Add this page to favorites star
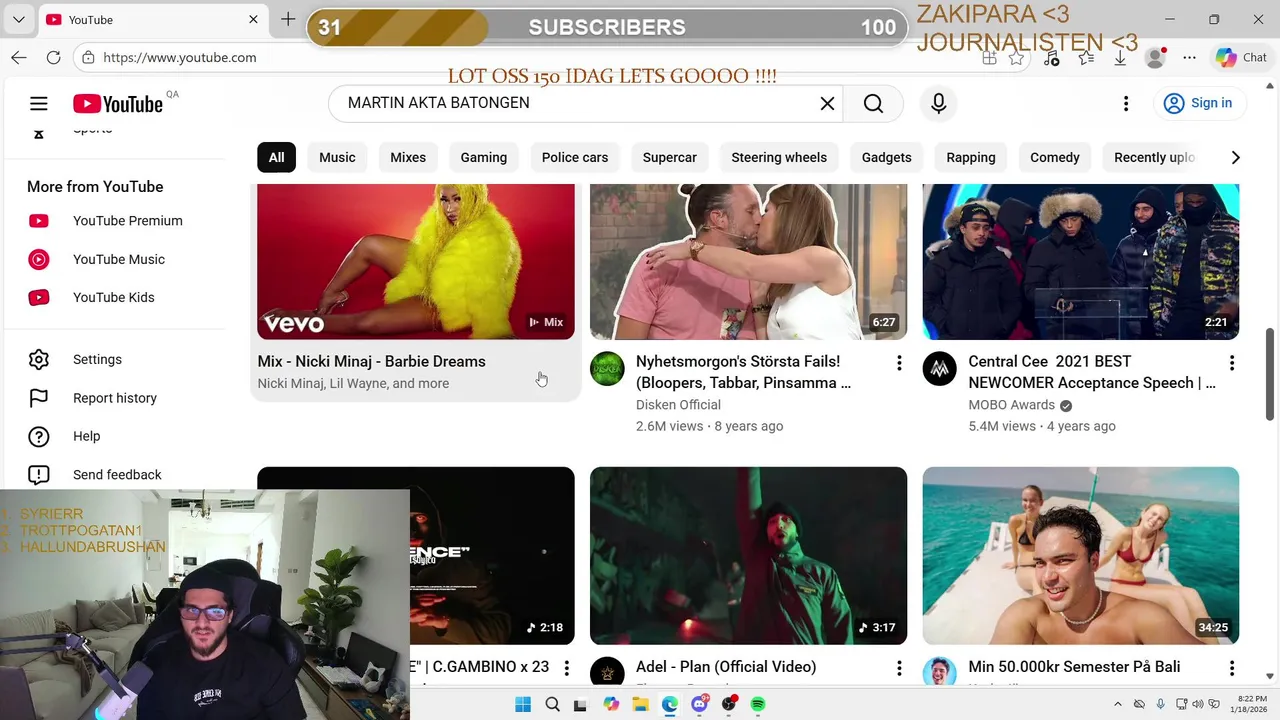The image size is (1280, 720). click(x=1016, y=58)
